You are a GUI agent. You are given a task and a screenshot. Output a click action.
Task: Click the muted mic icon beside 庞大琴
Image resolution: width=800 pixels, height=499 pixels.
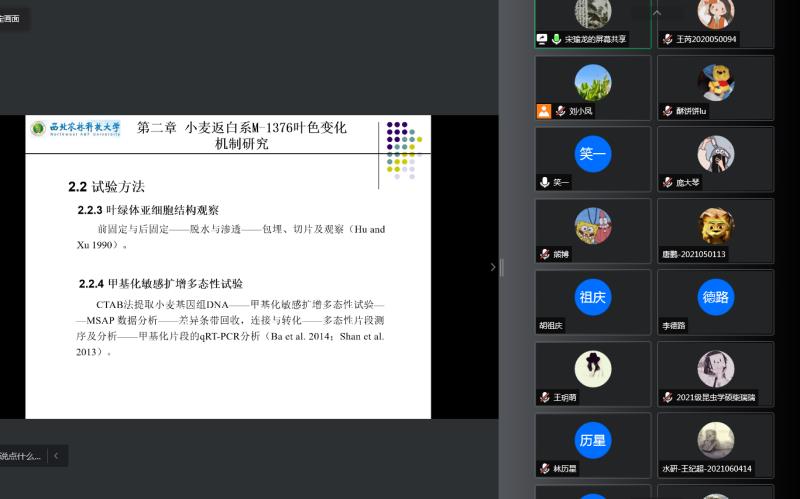tap(667, 182)
